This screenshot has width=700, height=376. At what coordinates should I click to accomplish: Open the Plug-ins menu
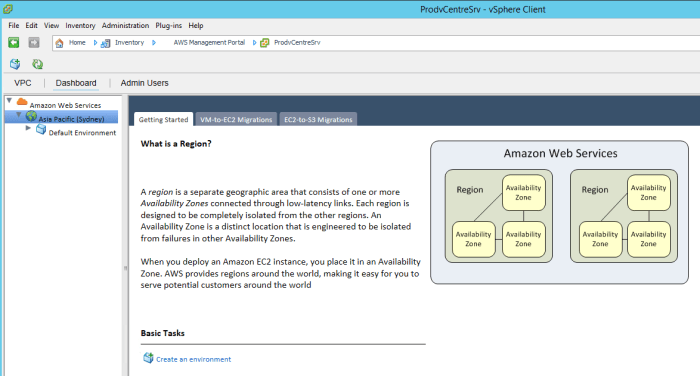coord(168,25)
